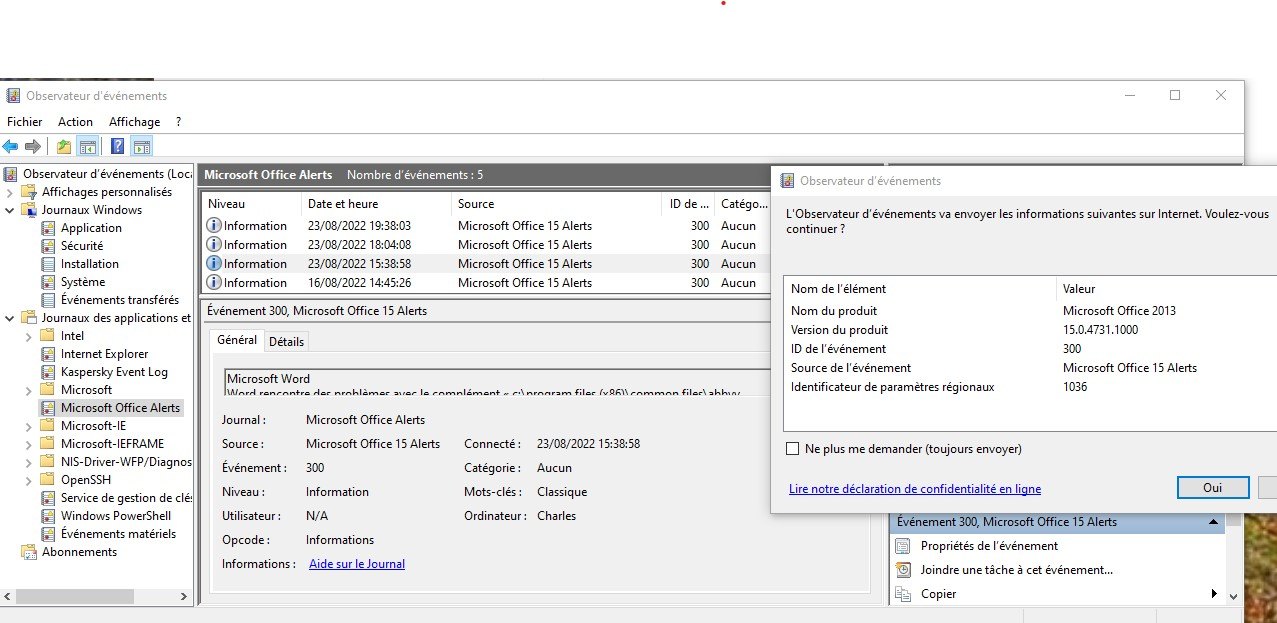The height and width of the screenshot is (623, 1277).
Task: Click Joindre une tâche à cet événement
Action: (1017, 570)
